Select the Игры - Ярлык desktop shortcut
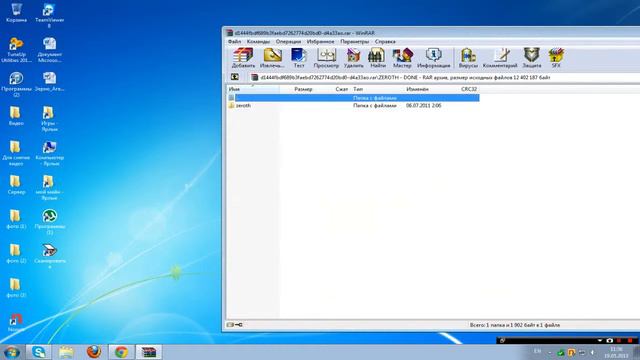 (49, 119)
